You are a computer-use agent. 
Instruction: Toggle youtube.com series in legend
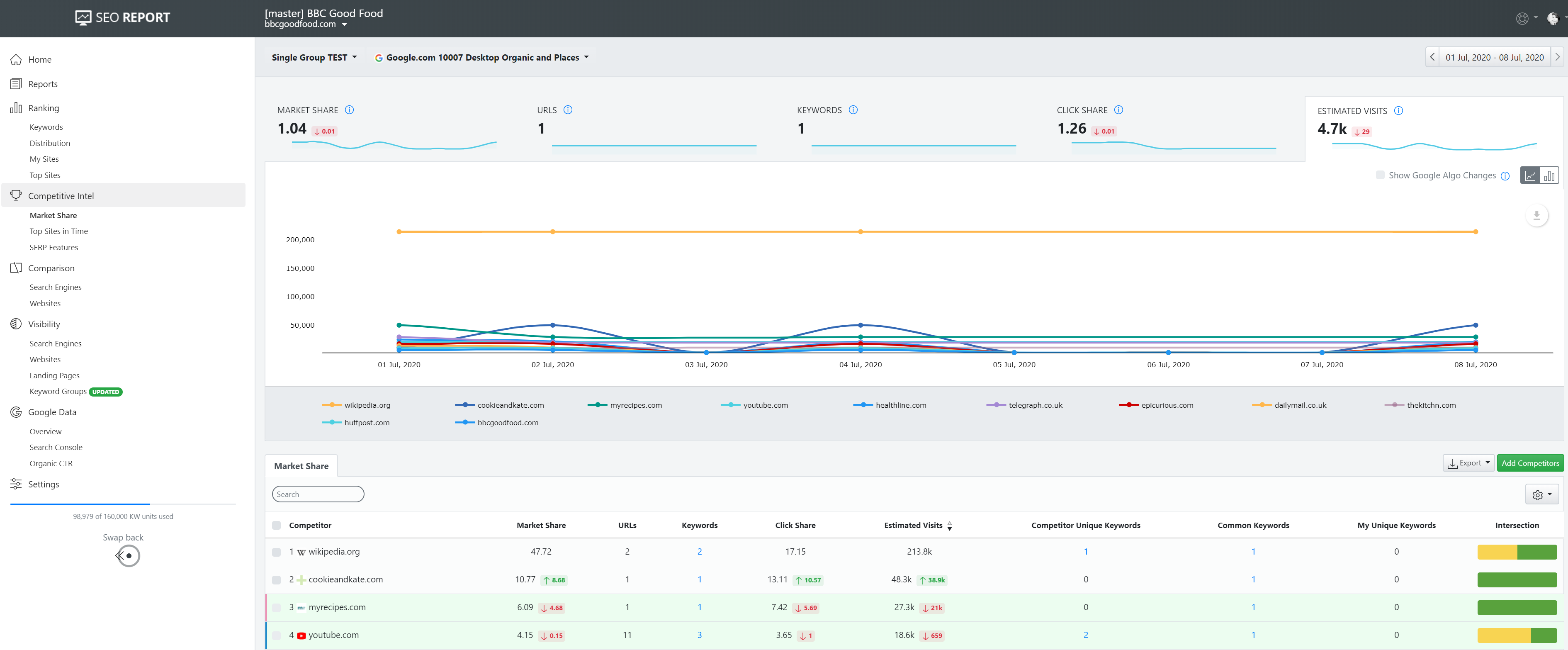click(x=754, y=405)
